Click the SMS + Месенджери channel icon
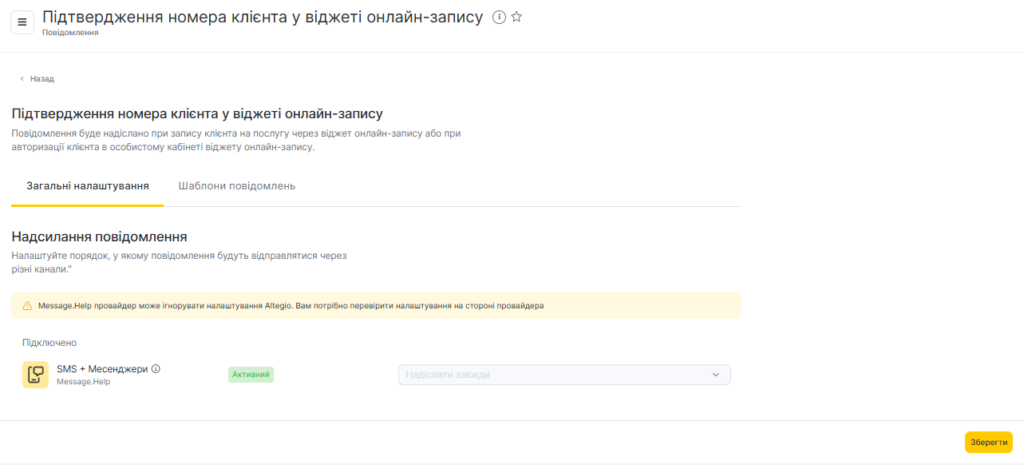Image resolution: width=1024 pixels, height=465 pixels. pos(35,375)
